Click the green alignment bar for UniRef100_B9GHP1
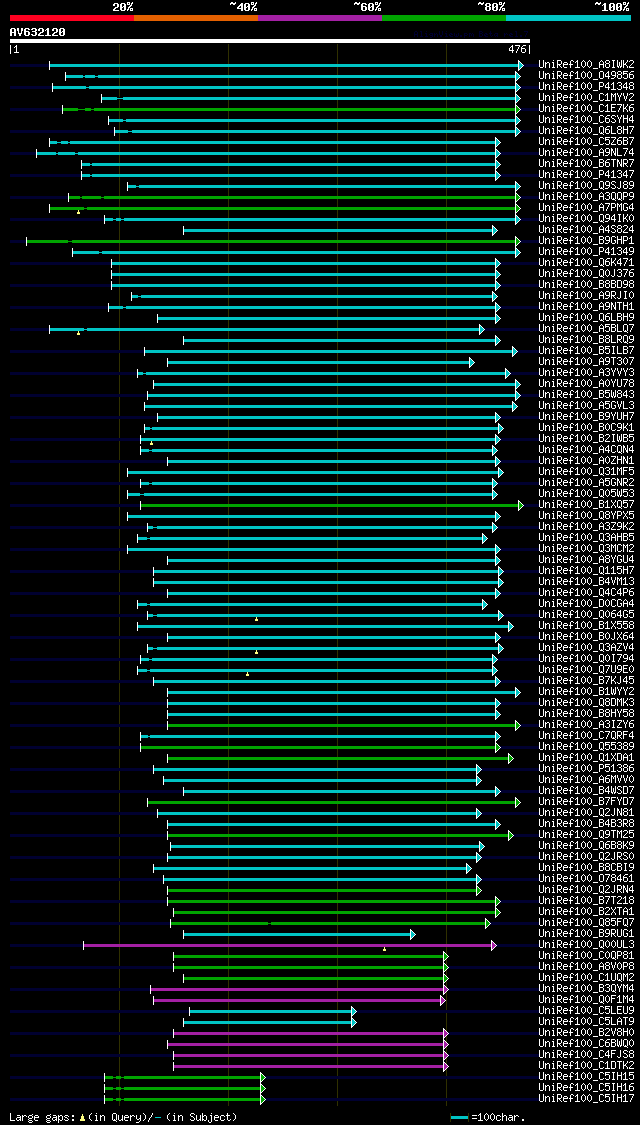Image resolution: width=640 pixels, height=1125 pixels. (273, 241)
